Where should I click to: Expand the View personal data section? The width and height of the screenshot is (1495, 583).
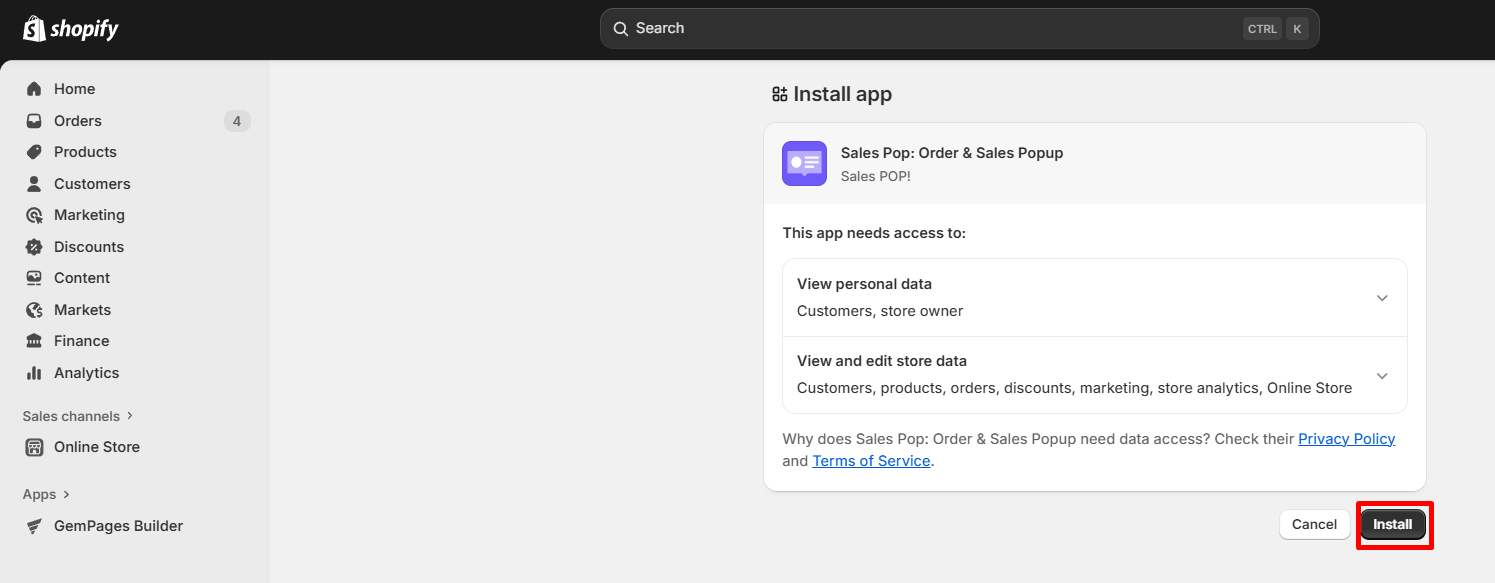tap(1381, 298)
